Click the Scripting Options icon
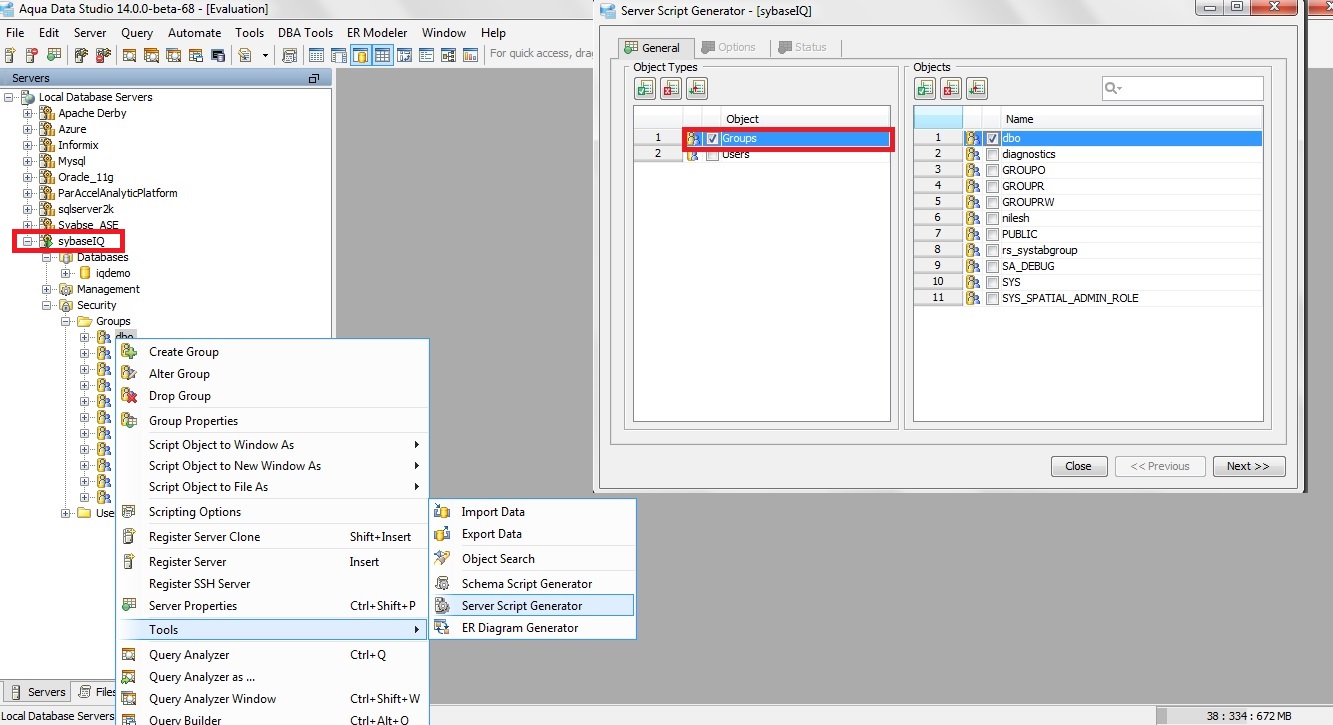 tap(129, 511)
